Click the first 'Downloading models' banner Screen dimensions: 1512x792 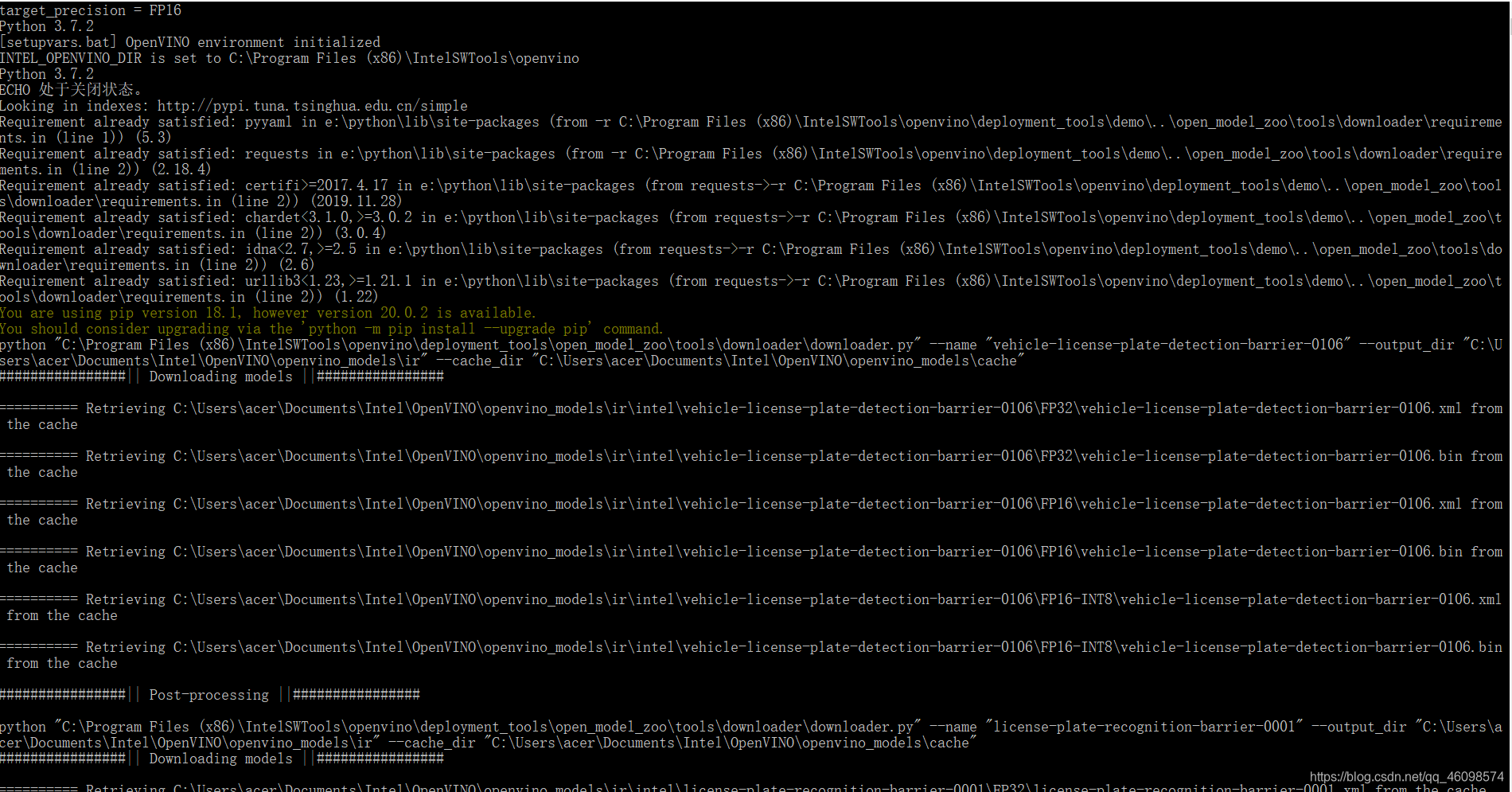click(x=222, y=376)
